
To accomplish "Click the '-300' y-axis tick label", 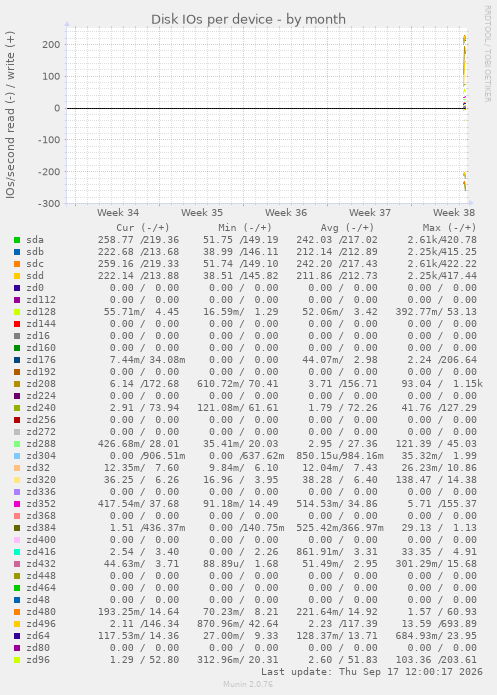I will click(49, 203).
